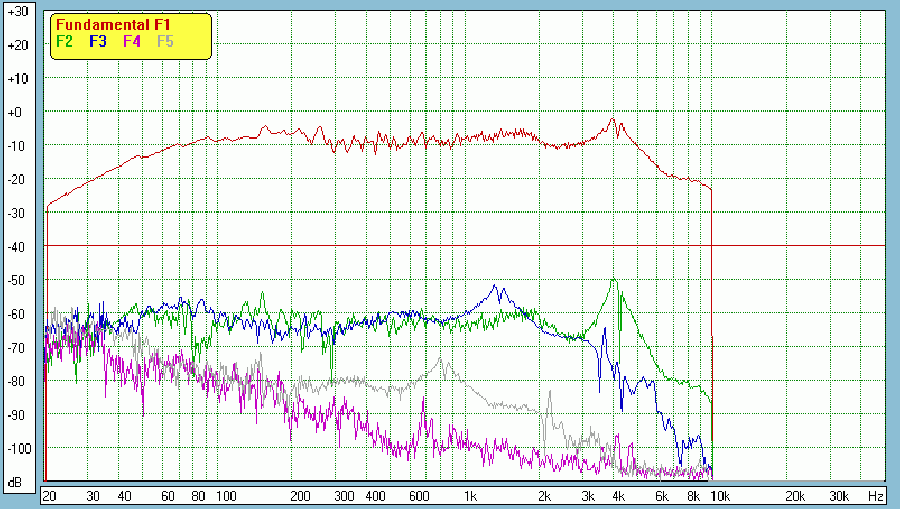The image size is (900, 509).
Task: Click the 30 Hz frequency axis label
Action: pos(93,496)
